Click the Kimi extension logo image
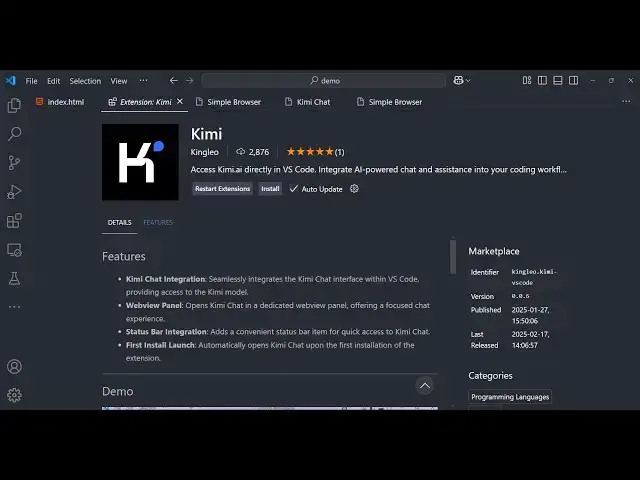The height and width of the screenshot is (480, 640). [x=140, y=162]
